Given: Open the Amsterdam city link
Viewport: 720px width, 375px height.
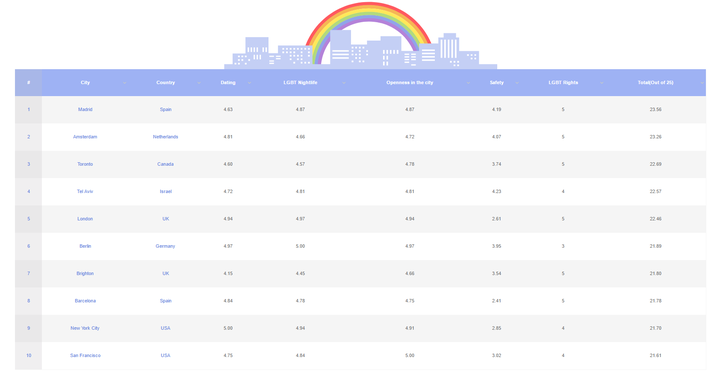Looking at the screenshot, I should point(85,137).
